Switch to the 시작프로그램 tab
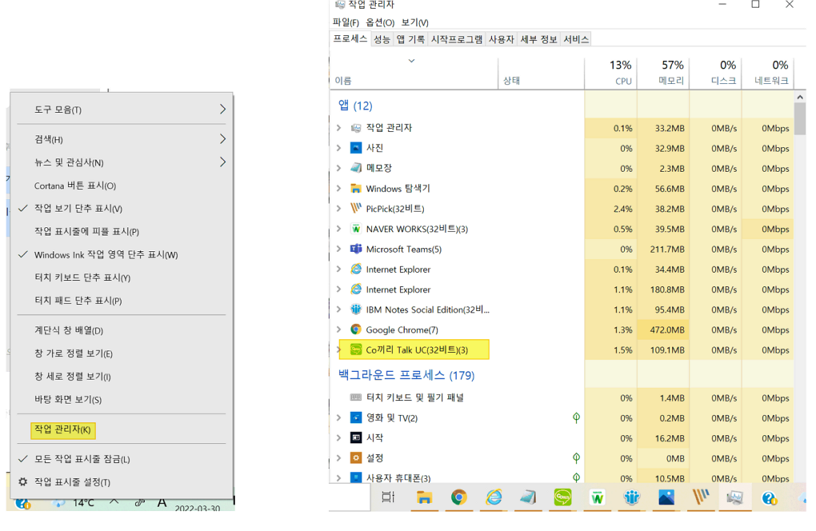 tap(456, 39)
